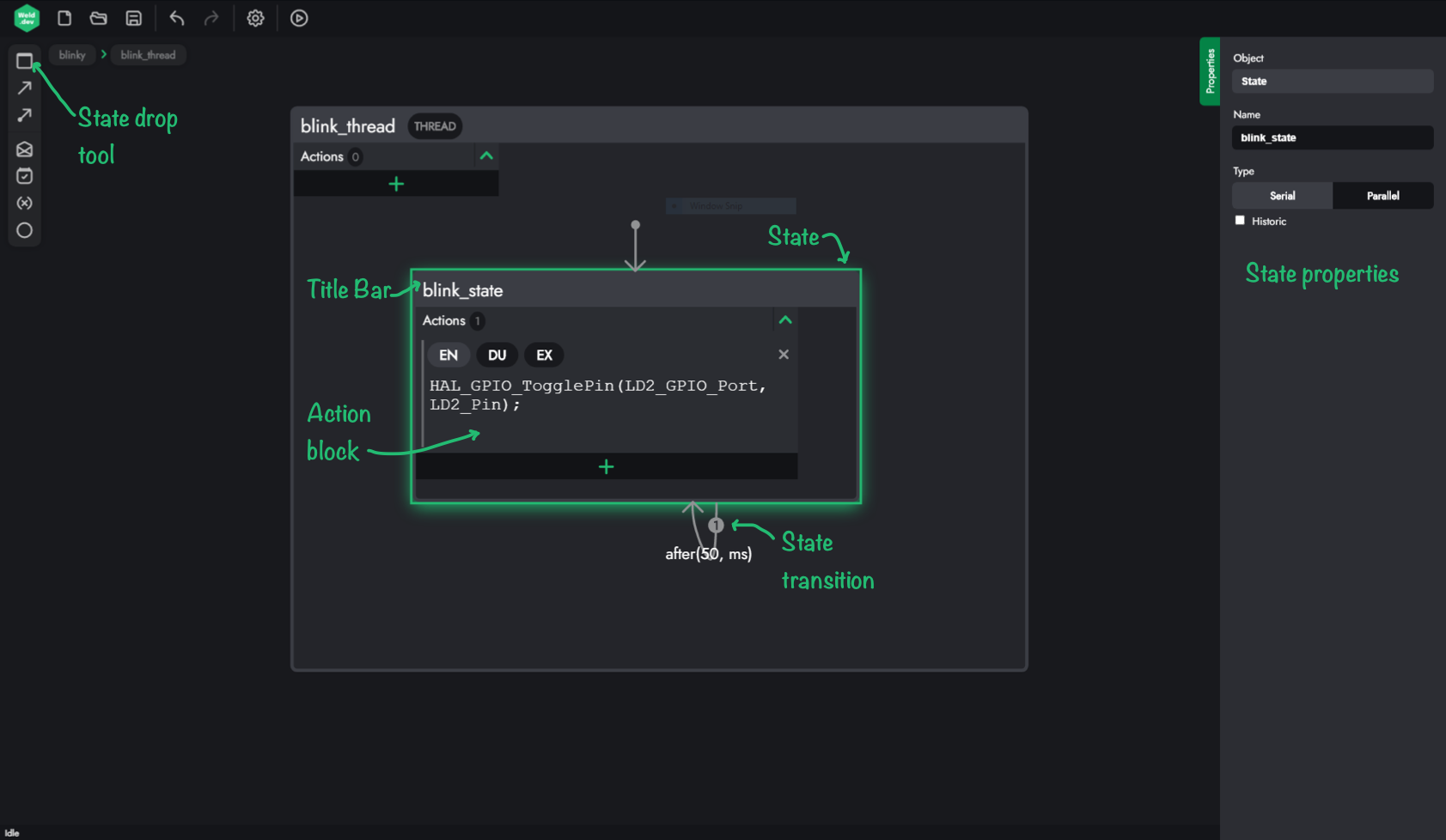The image size is (1446, 840).
Task: Collapse blink_state Actions section
Action: [x=785, y=320]
